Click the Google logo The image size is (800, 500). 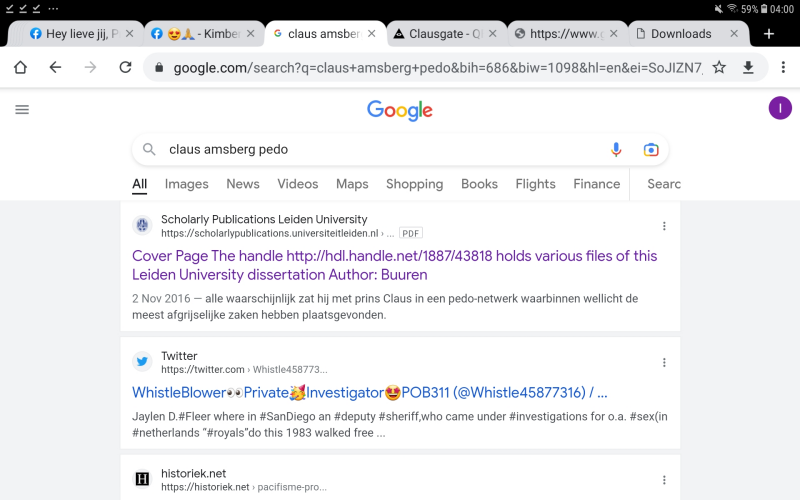point(400,110)
